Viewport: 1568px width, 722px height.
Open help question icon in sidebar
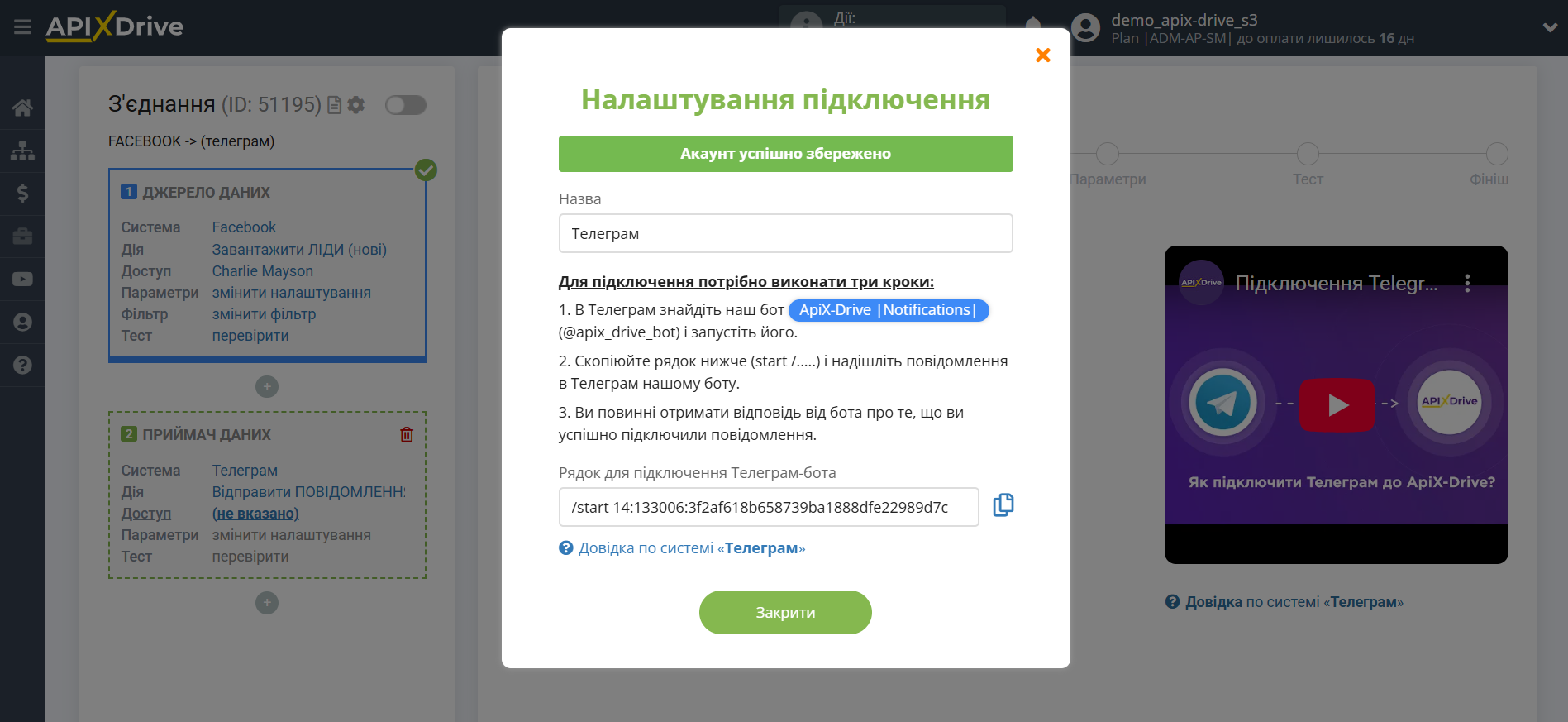[x=22, y=365]
